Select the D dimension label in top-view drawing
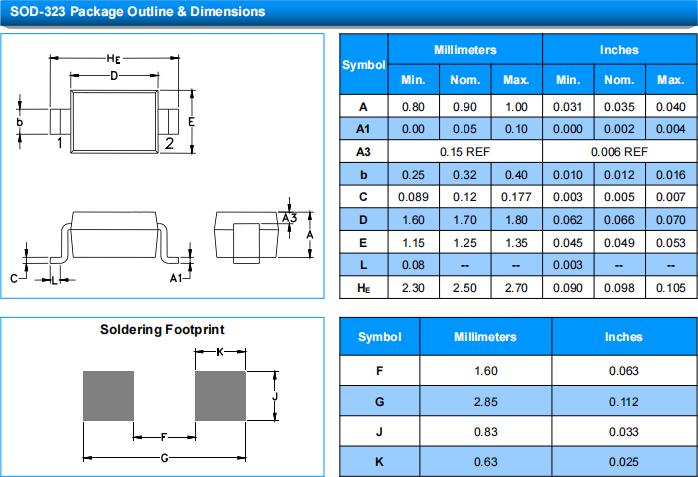This screenshot has width=698, height=477. (x=114, y=76)
